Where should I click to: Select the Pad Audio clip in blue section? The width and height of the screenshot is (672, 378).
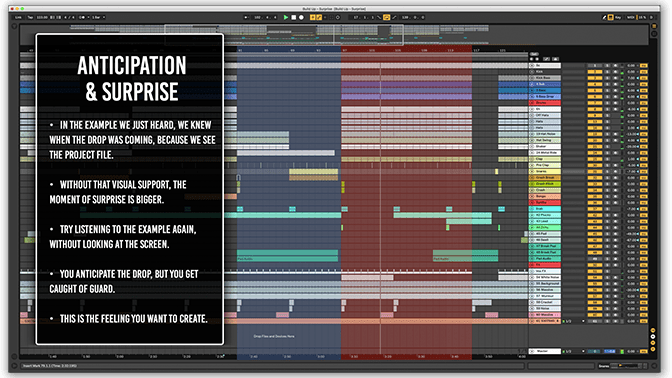coord(287,259)
